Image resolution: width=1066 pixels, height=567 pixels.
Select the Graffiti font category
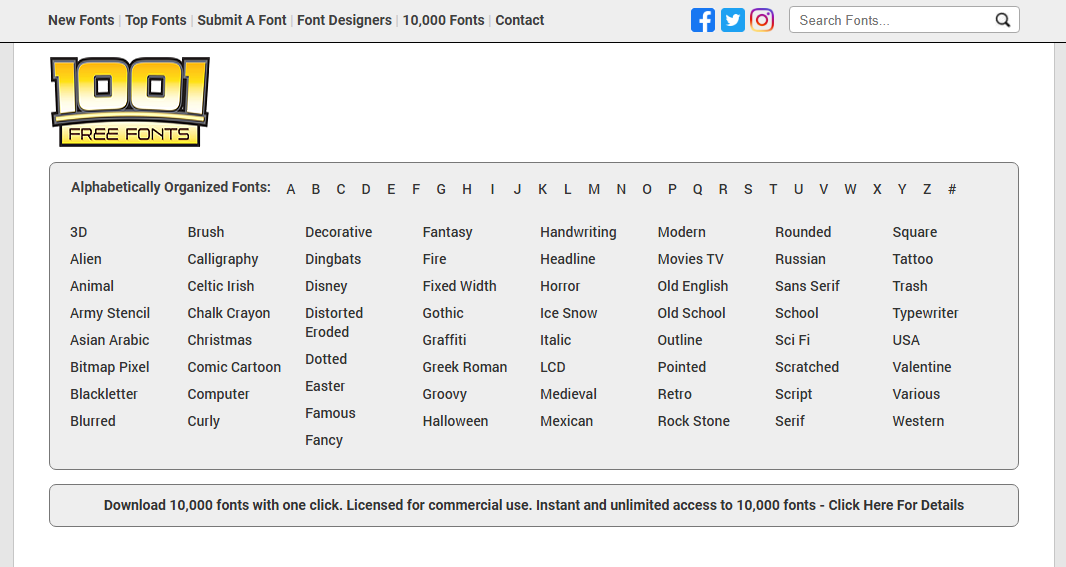click(x=444, y=340)
